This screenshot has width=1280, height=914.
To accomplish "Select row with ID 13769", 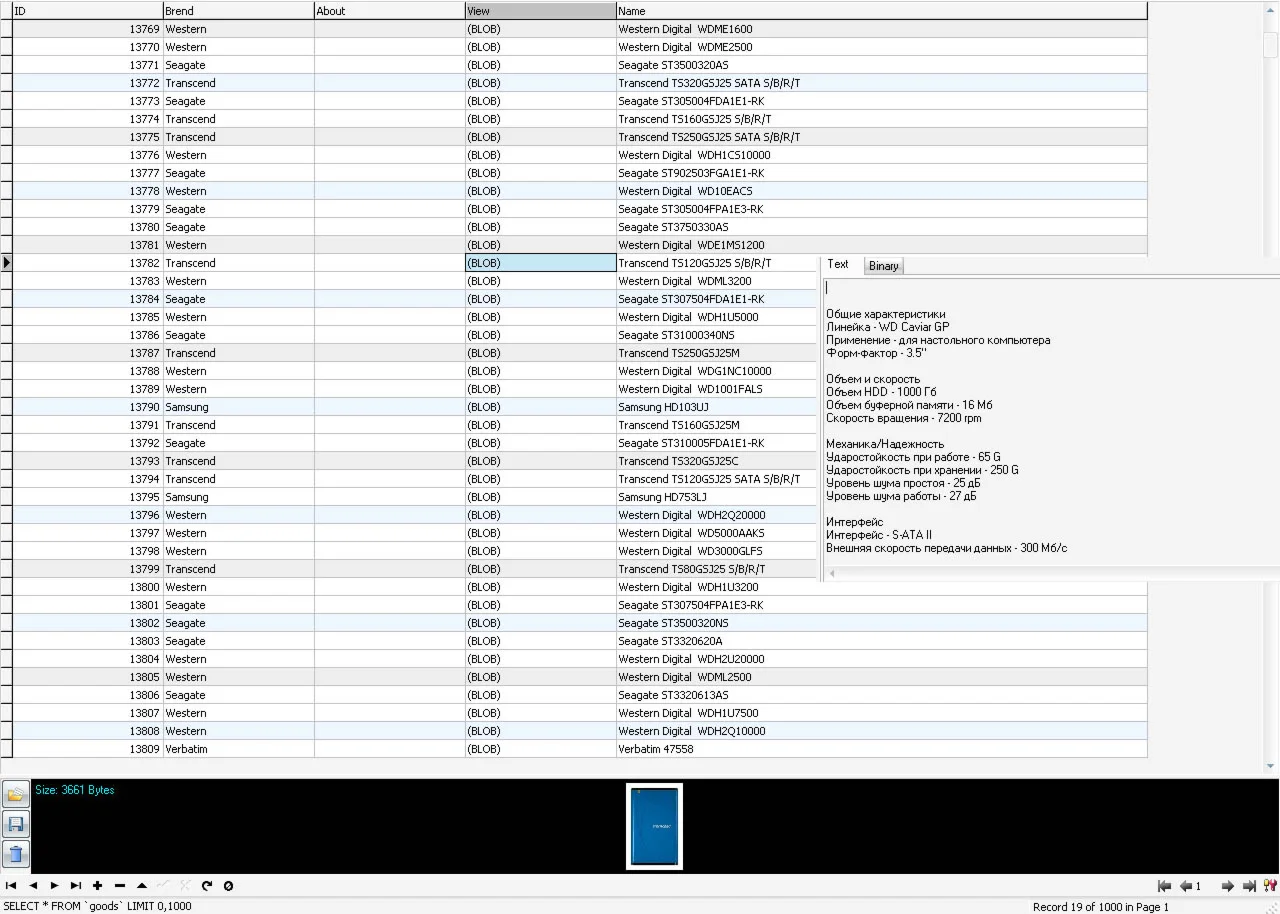I will coord(580,29).
